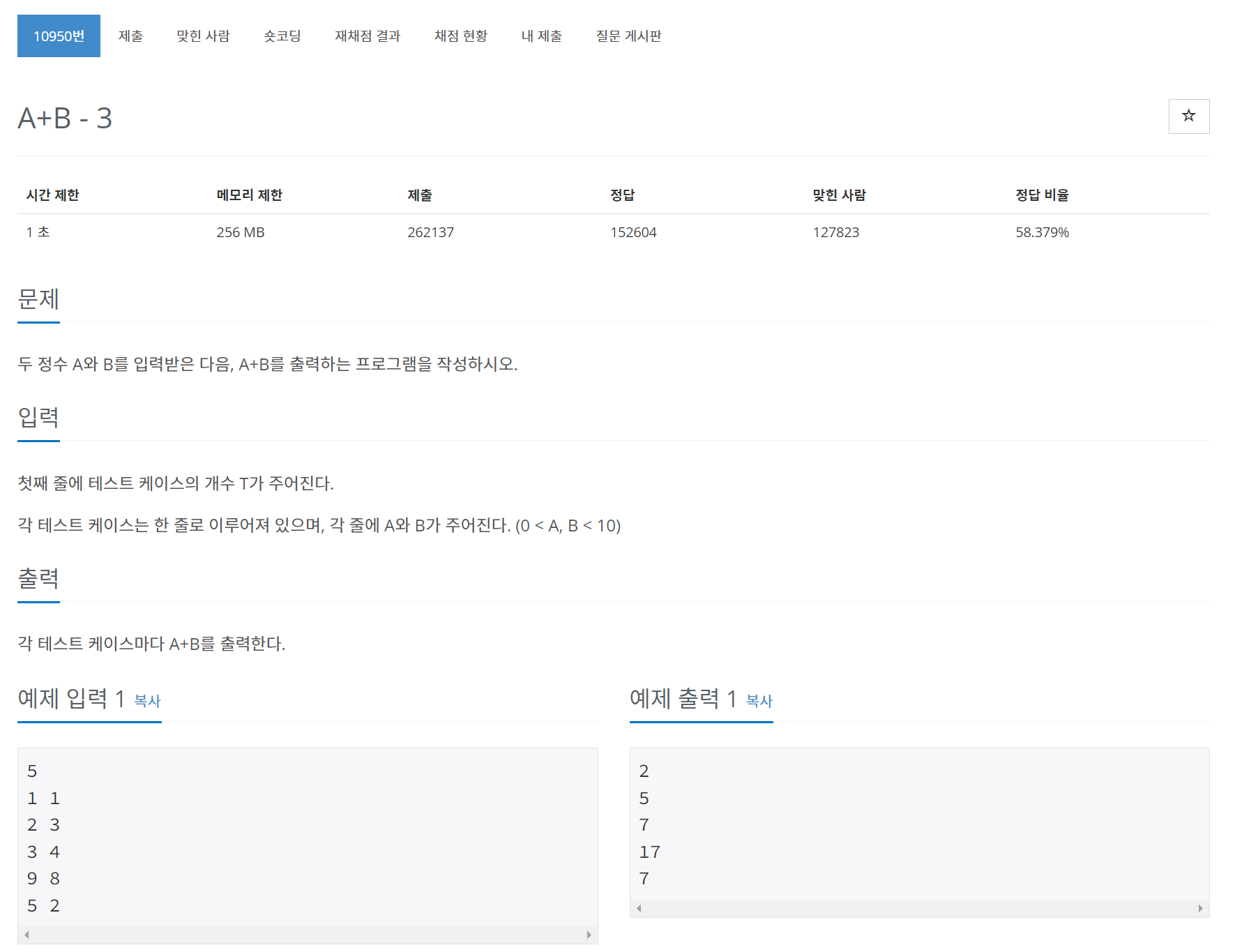Click left arrow of example input scrollbar
This screenshot has height=952, width=1235.
[x=26, y=935]
